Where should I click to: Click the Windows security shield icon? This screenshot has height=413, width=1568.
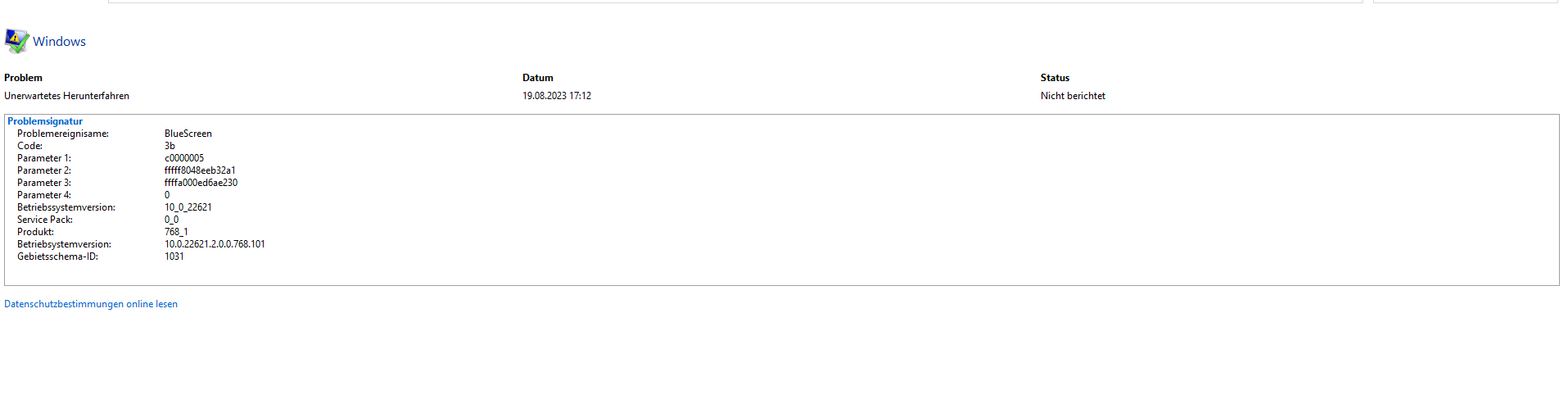(16, 41)
